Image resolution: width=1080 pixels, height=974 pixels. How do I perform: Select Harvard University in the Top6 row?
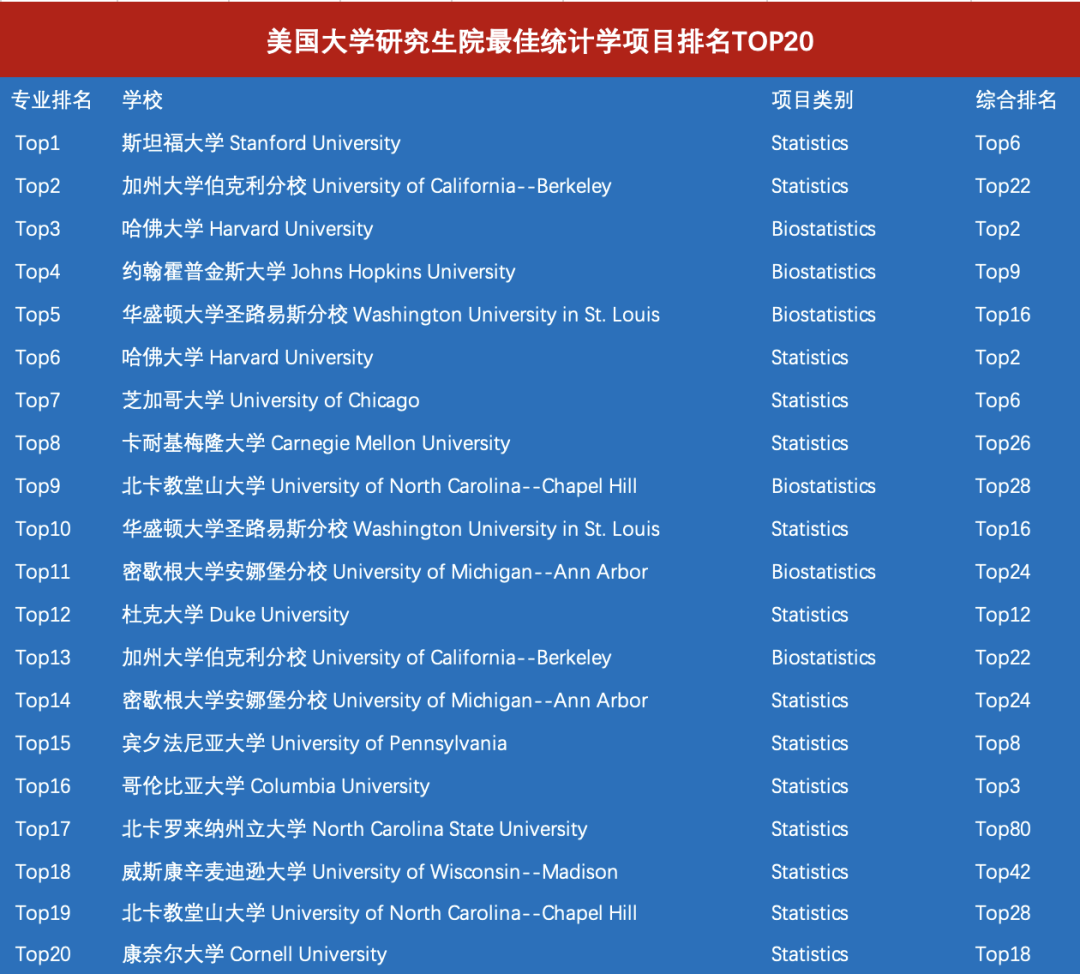247,358
